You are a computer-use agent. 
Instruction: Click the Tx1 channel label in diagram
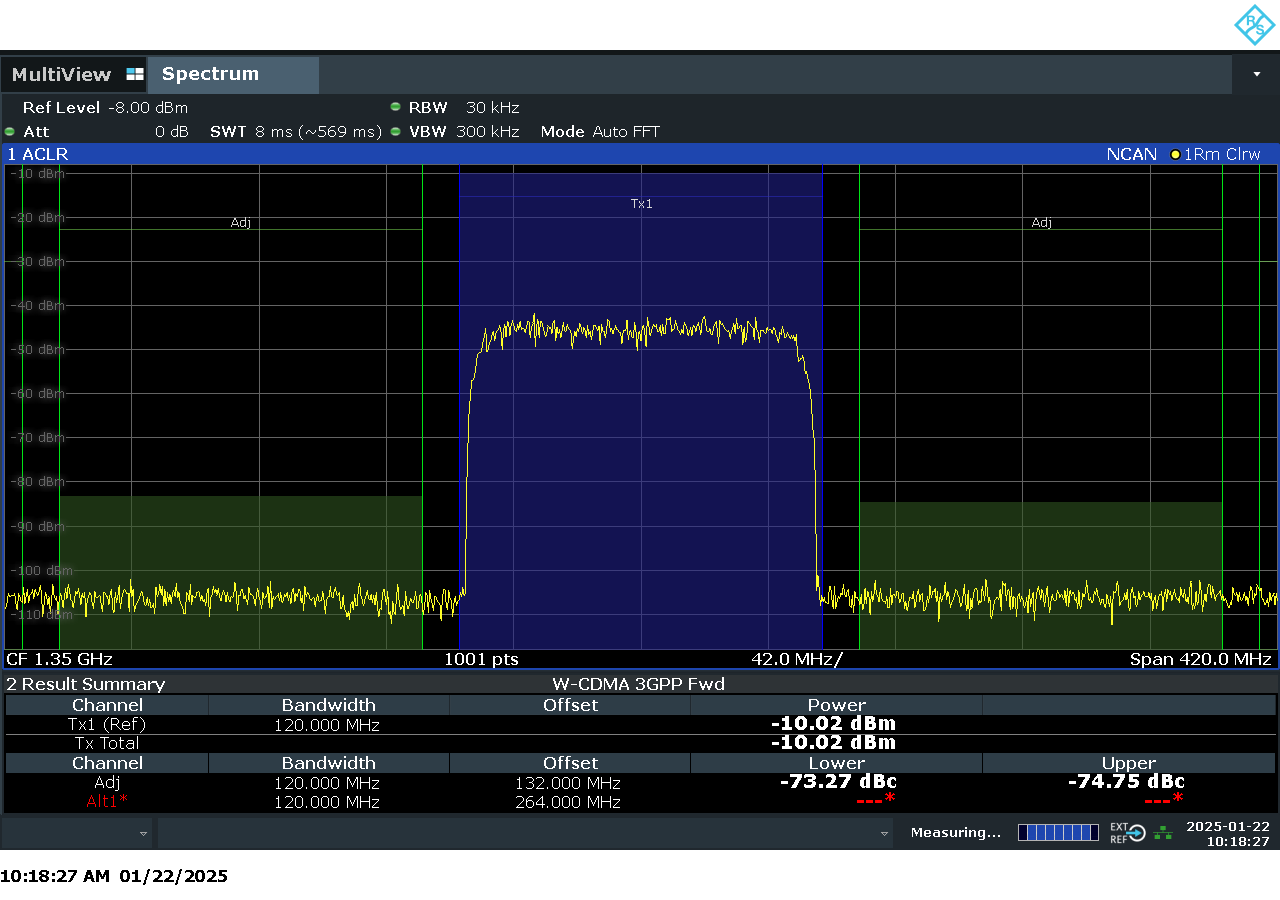tap(641, 204)
